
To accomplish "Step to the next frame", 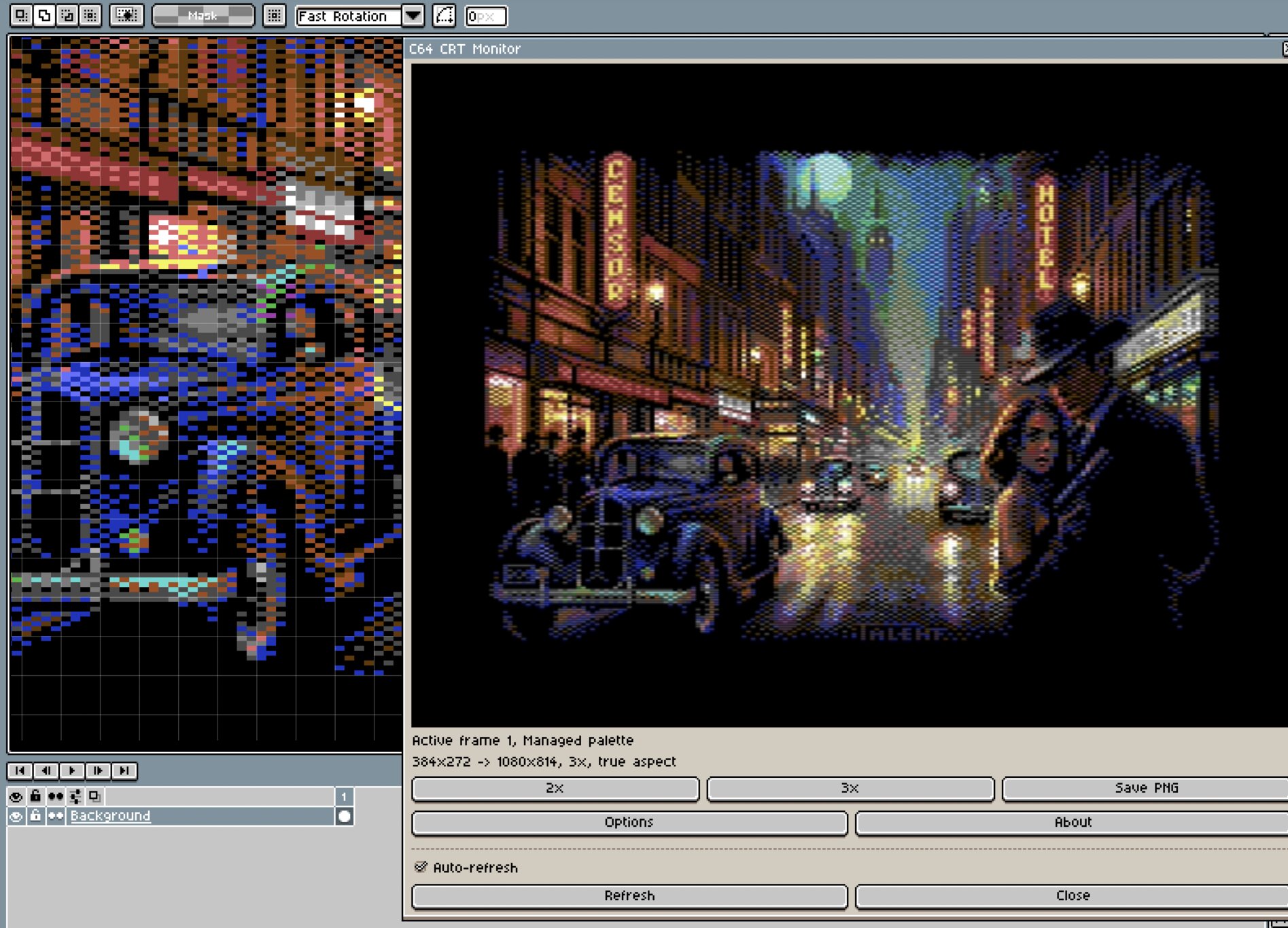I will pyautogui.click(x=97, y=770).
